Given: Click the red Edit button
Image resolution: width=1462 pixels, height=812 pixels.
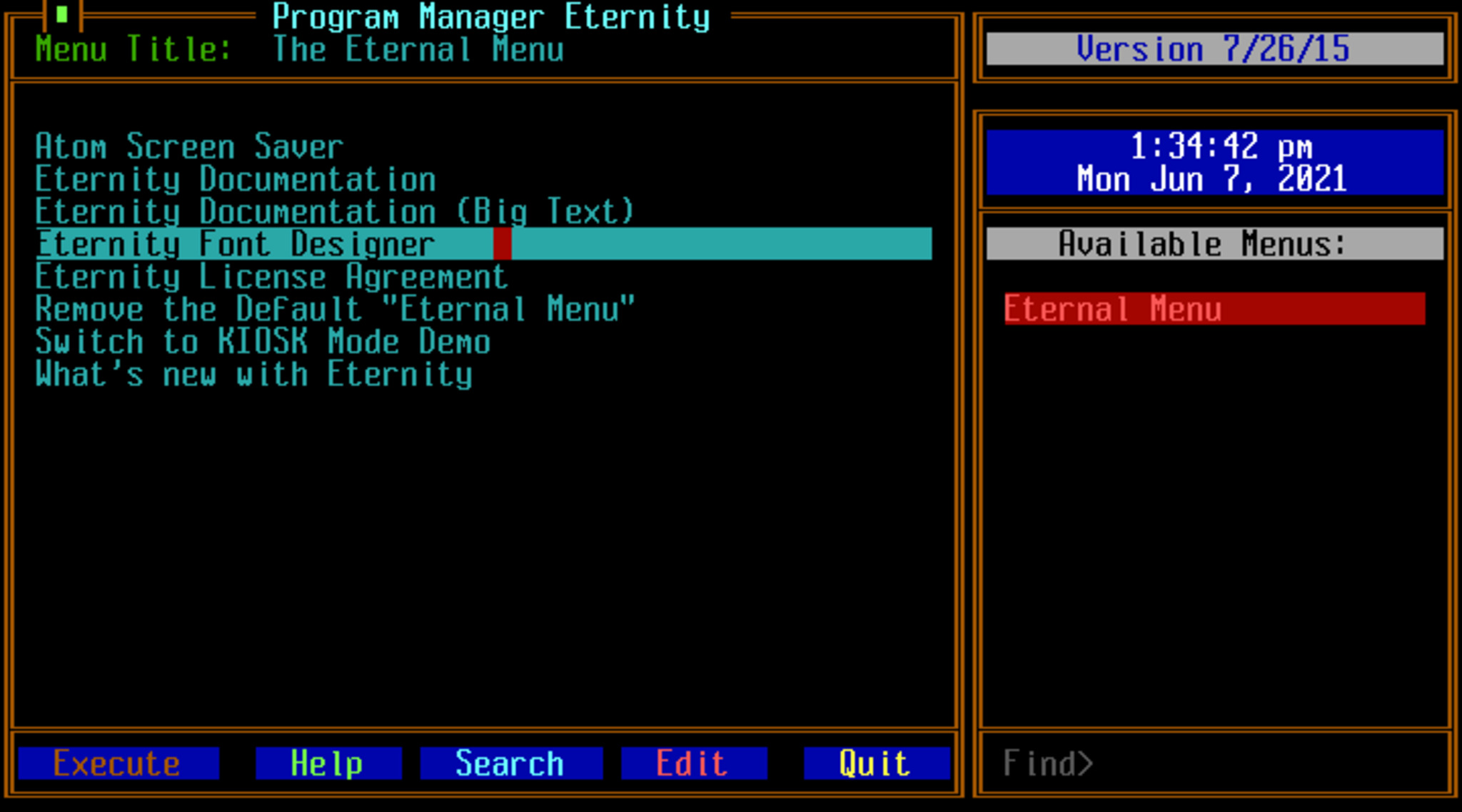Looking at the screenshot, I should [693, 763].
